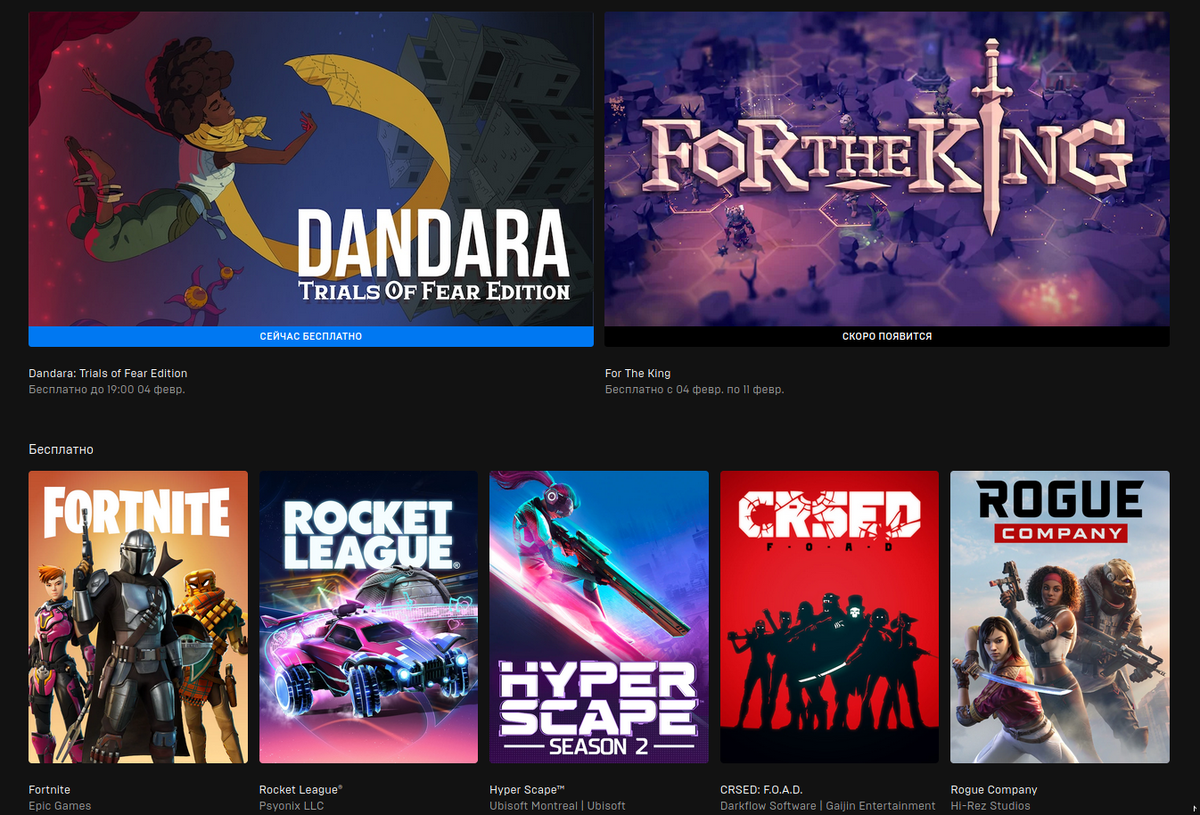Click Darkflow Software | Gaijin Entertainment text
The image size is (1200, 815).
(828, 806)
